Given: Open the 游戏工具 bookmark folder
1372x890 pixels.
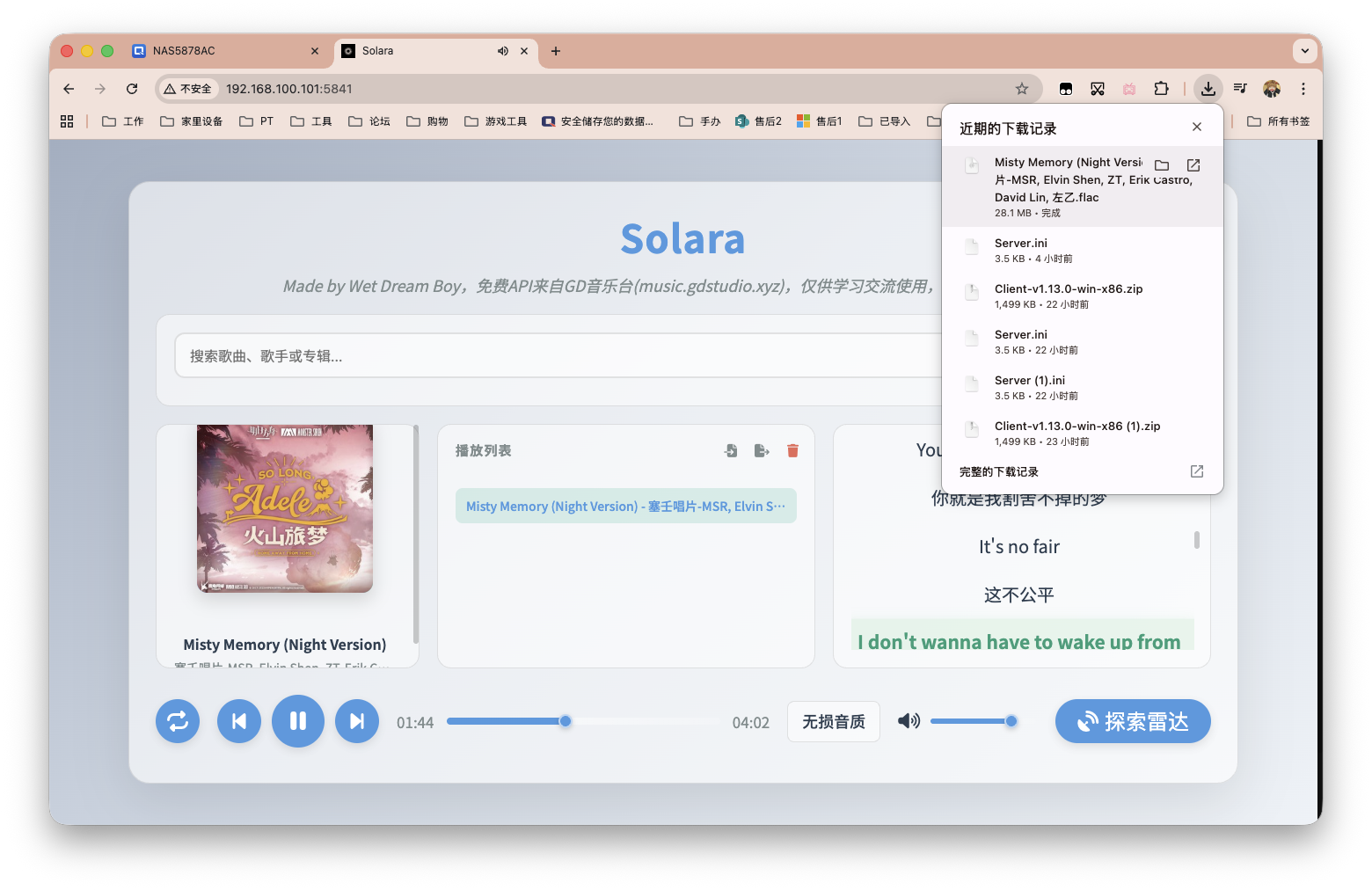Looking at the screenshot, I should tap(496, 121).
